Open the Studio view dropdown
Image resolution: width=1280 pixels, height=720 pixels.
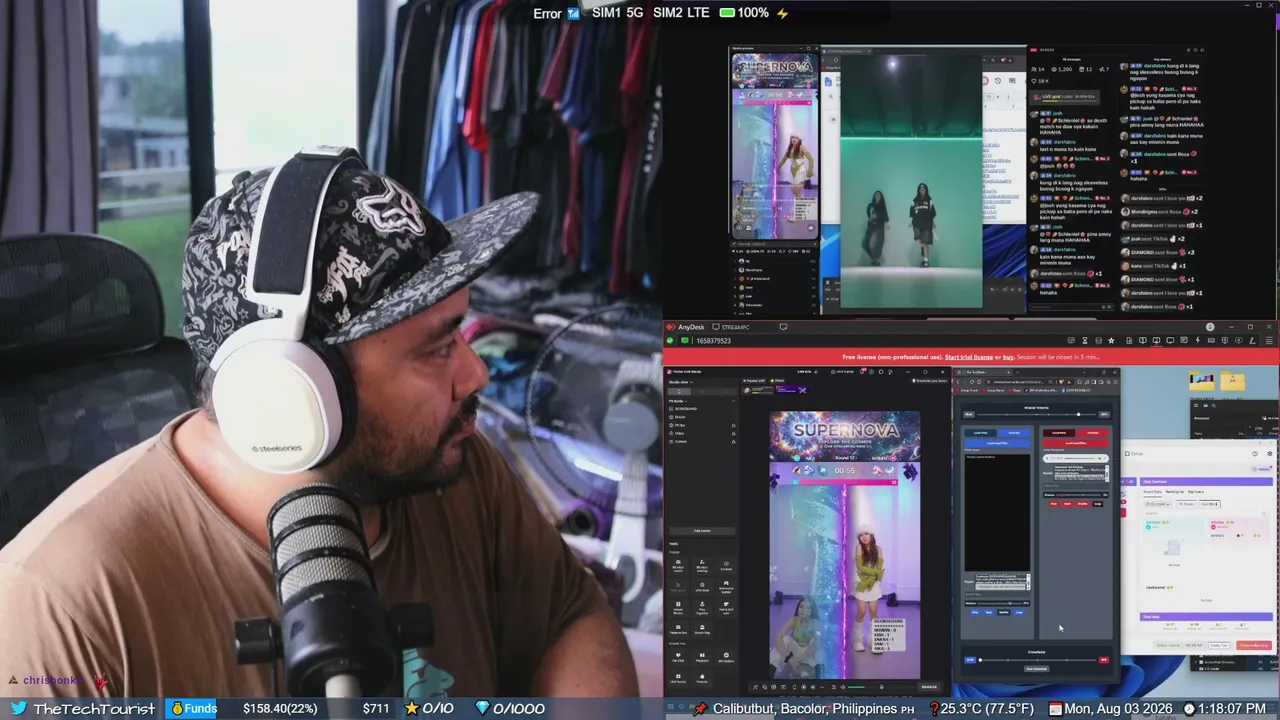681,382
